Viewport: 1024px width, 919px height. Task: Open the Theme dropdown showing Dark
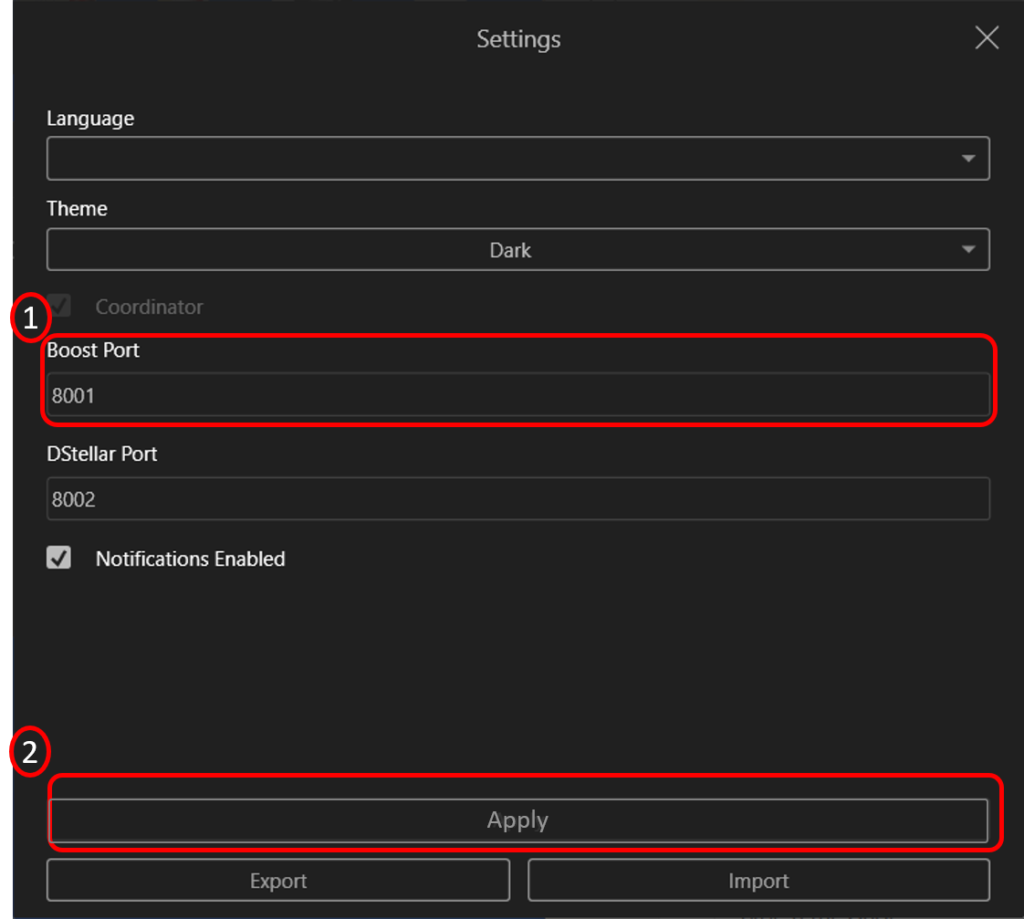click(517, 250)
